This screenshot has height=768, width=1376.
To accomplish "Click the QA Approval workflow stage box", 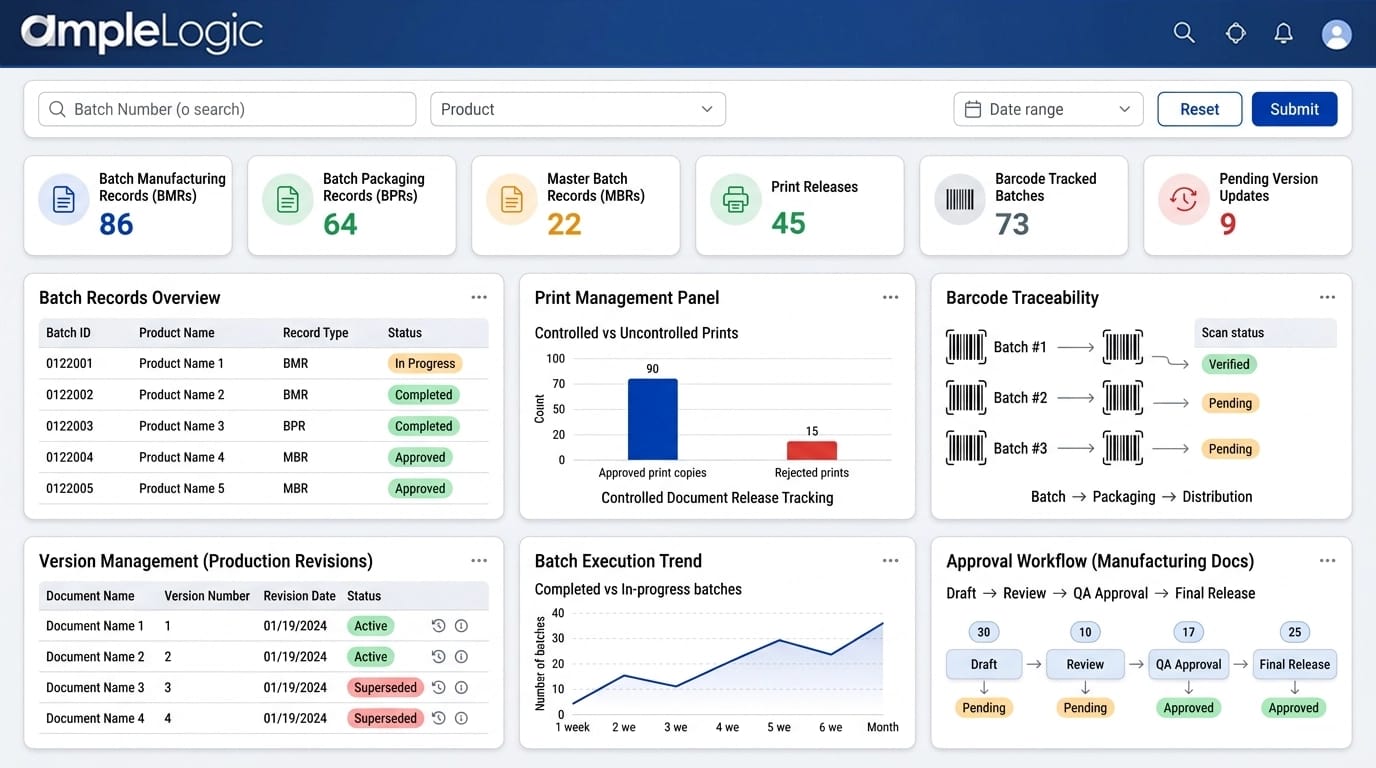I will [1188, 664].
